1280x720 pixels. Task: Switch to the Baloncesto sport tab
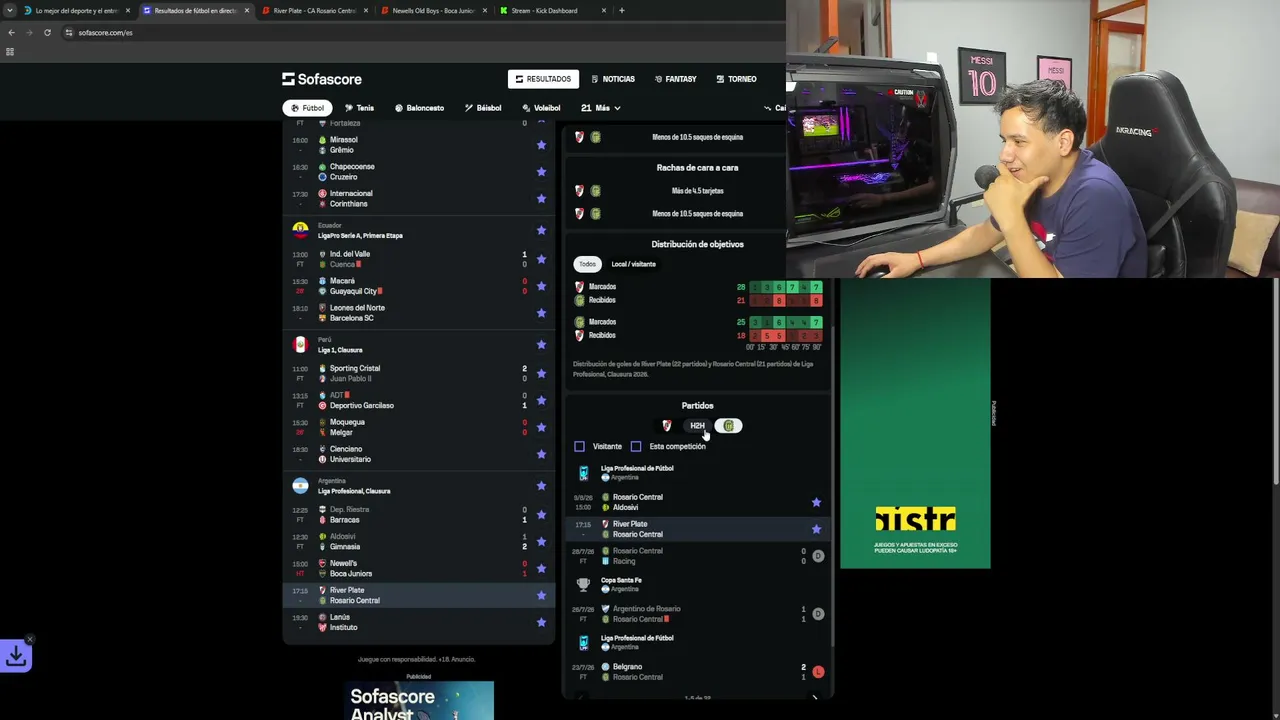tap(419, 108)
